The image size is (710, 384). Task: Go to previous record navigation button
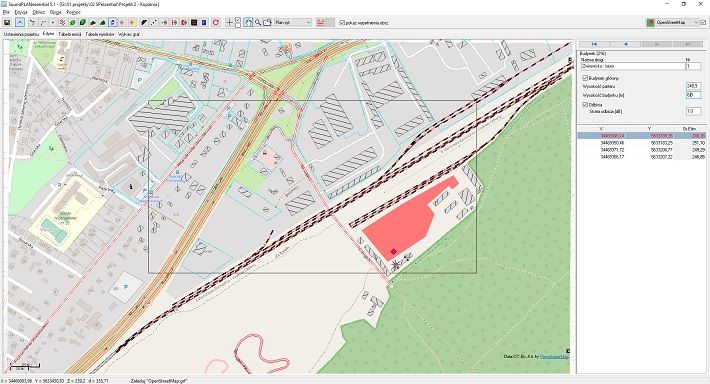coord(625,44)
